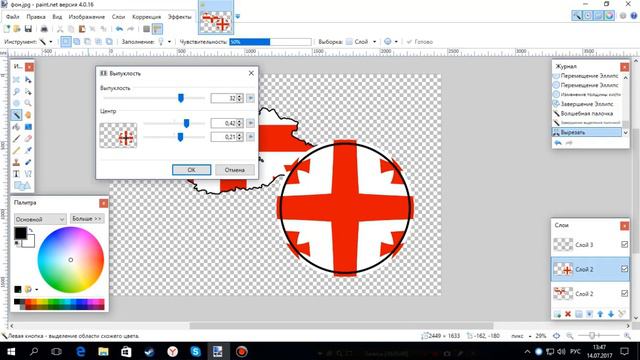Open the settings gear icon
The width and height of the screenshot is (640, 360).
pos(623,16)
